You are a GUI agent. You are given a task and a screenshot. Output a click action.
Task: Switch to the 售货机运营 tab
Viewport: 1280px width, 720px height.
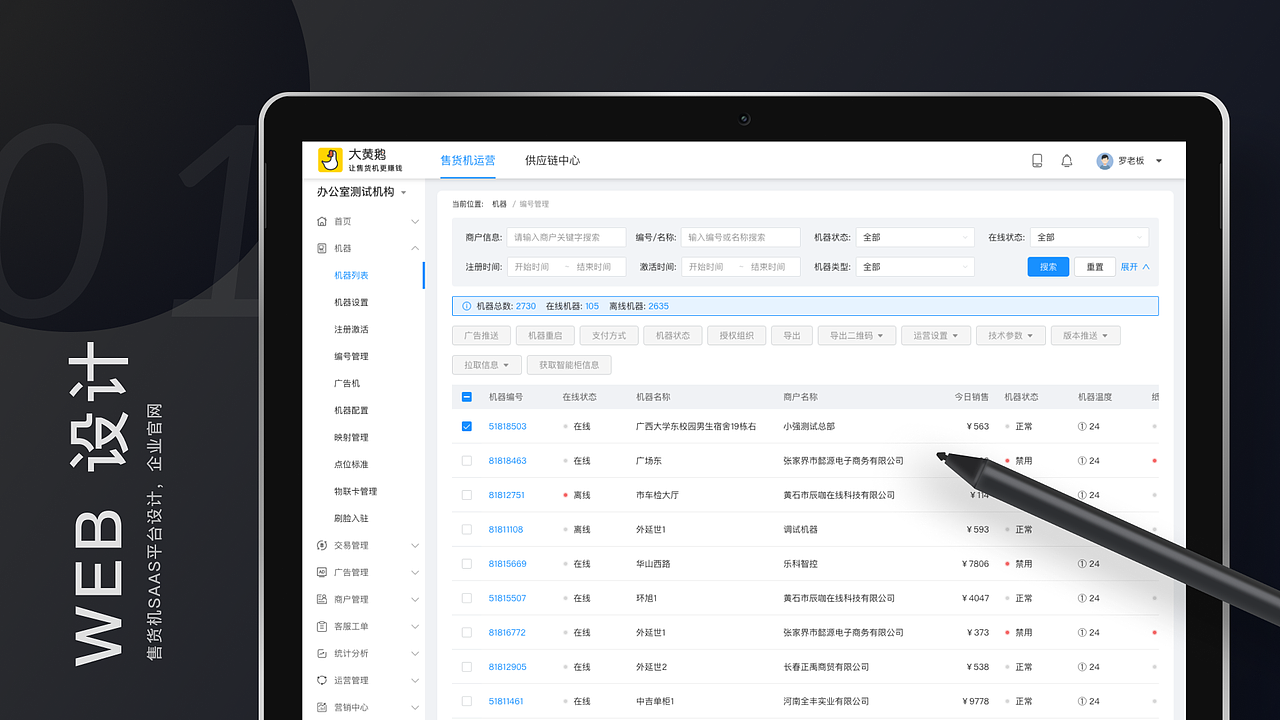[468, 160]
